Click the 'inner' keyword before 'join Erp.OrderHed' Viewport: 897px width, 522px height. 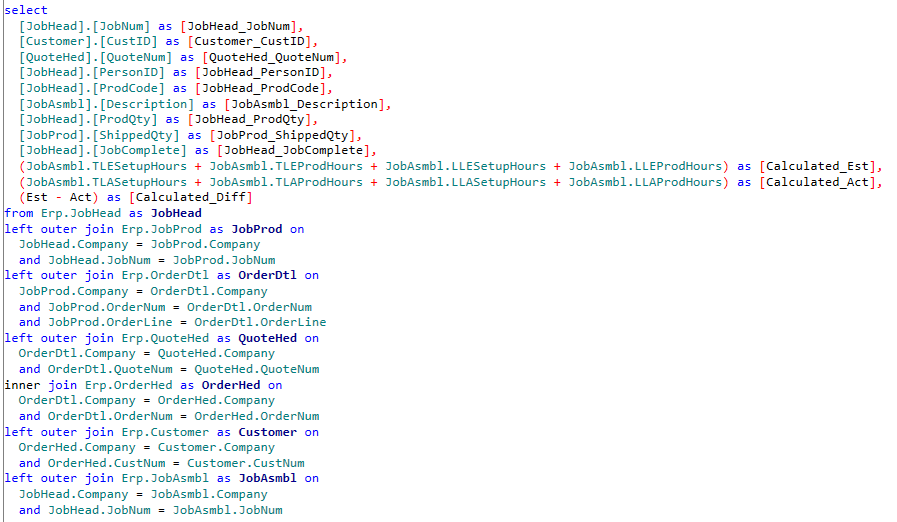coord(22,385)
